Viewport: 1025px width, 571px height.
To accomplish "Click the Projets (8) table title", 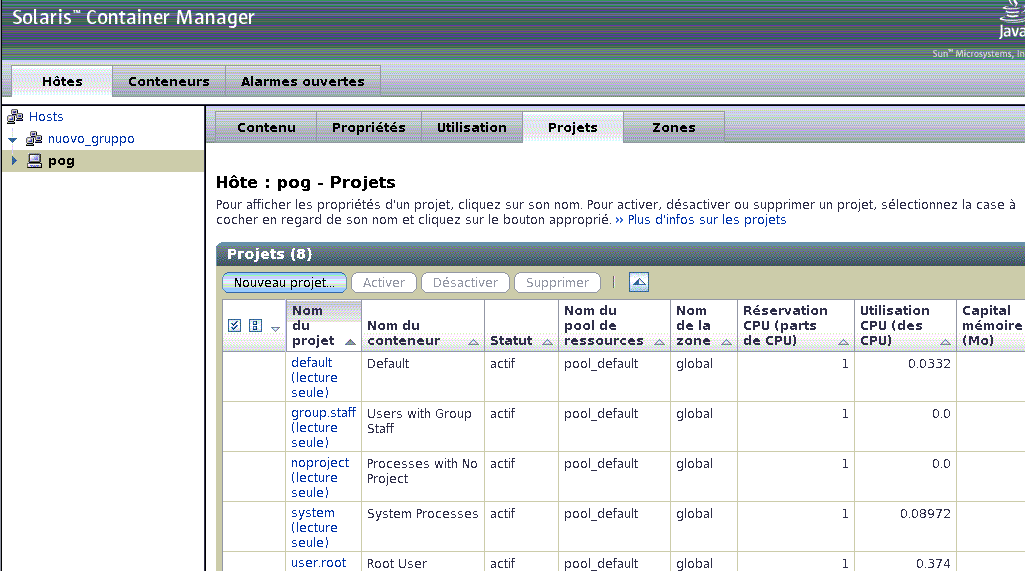I will [x=269, y=254].
